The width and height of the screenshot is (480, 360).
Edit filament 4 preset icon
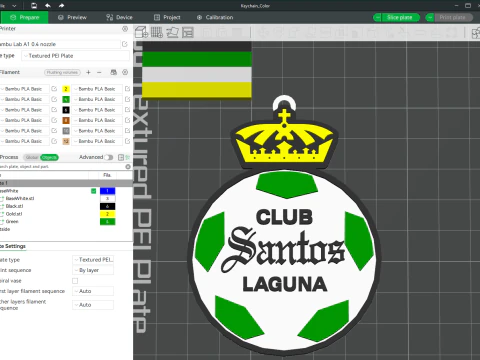tap(127, 99)
